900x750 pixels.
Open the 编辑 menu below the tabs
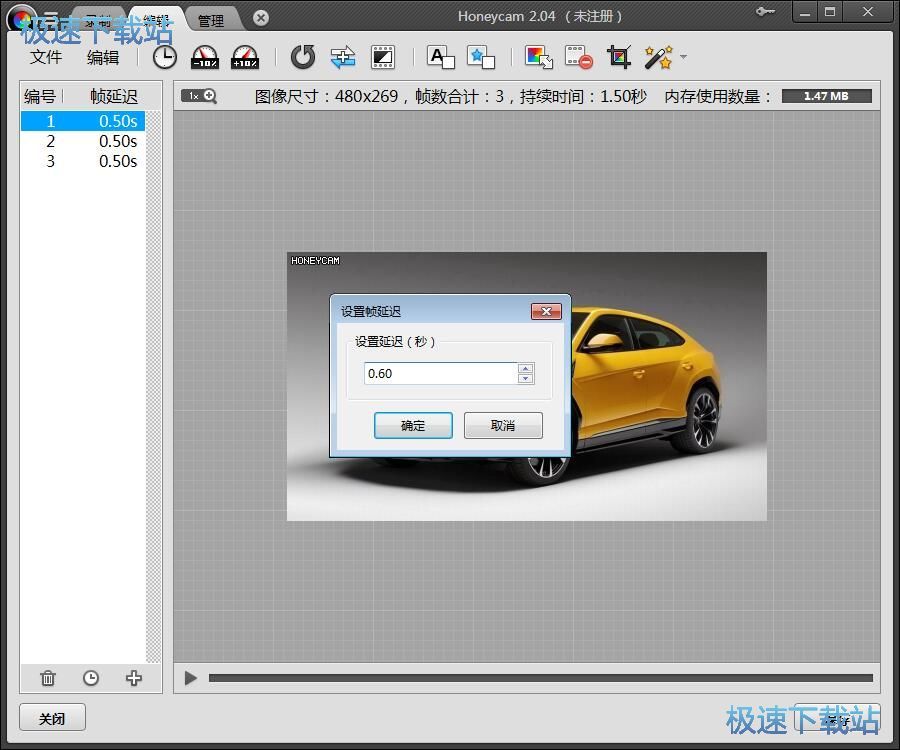pos(103,57)
